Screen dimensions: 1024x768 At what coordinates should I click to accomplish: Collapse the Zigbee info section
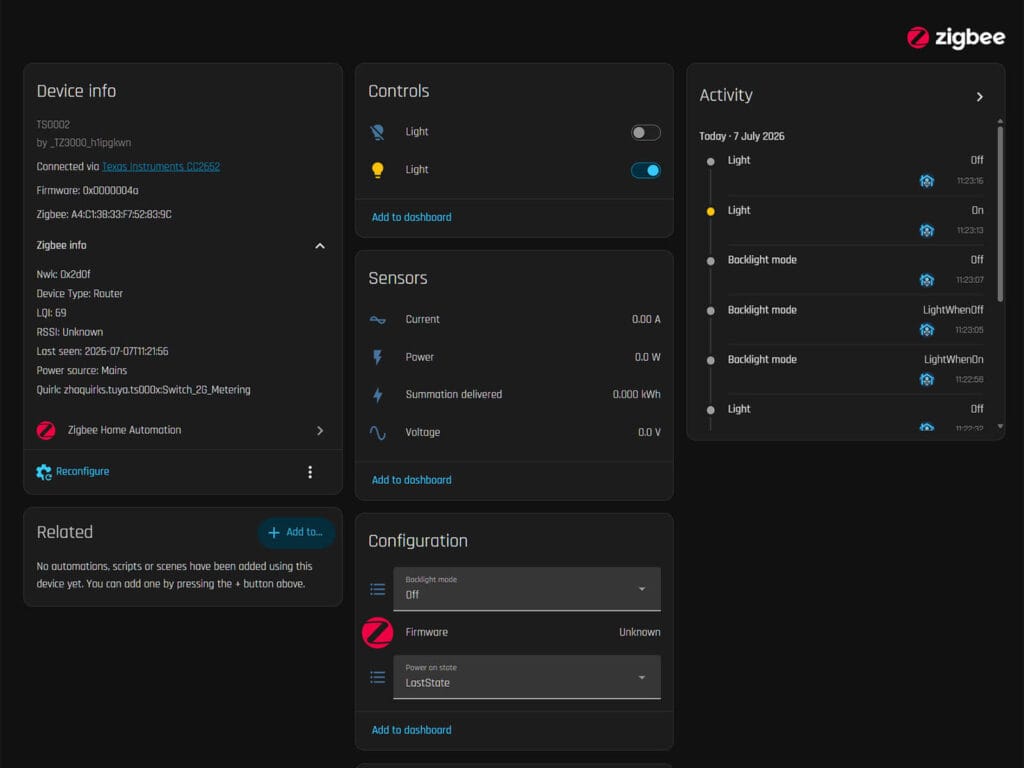tap(320, 246)
